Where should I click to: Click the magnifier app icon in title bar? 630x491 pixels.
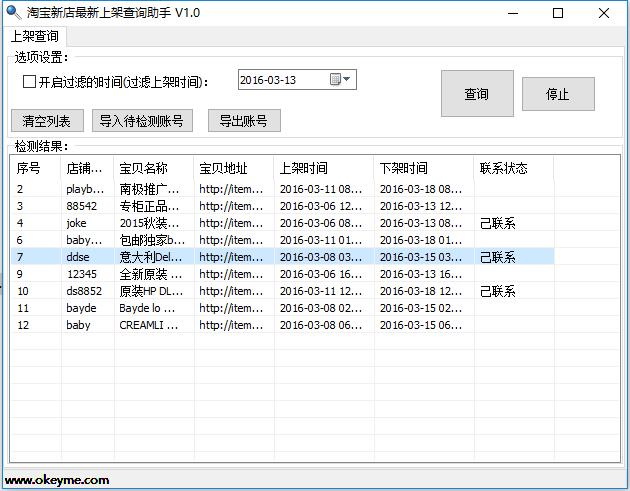pyautogui.click(x=14, y=12)
